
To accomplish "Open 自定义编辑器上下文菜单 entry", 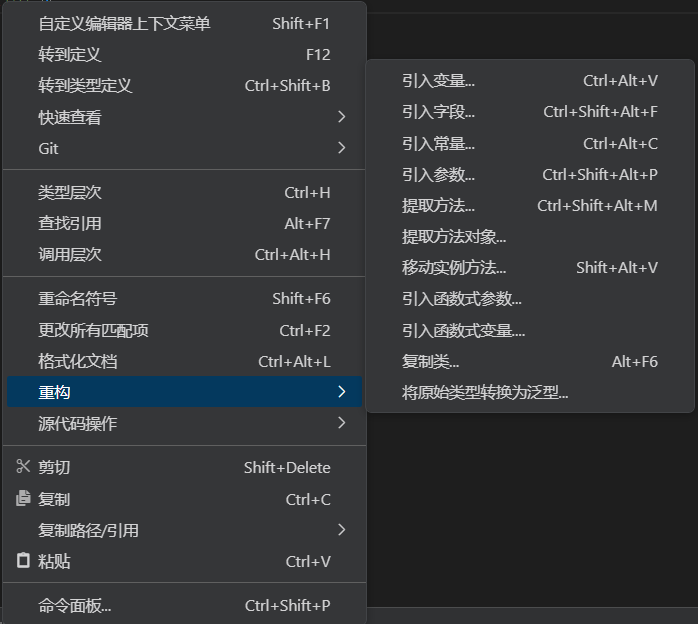I will click(x=184, y=24).
